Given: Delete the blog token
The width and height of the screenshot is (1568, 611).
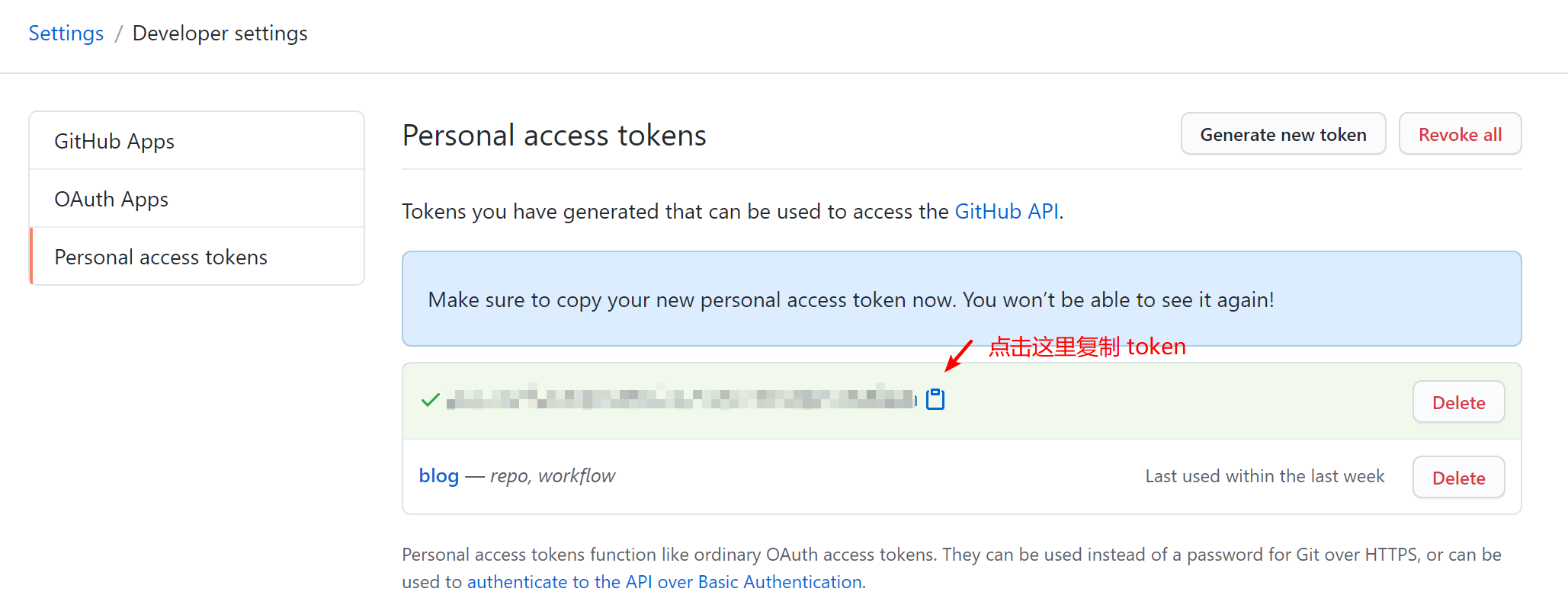Looking at the screenshot, I should 1457,477.
